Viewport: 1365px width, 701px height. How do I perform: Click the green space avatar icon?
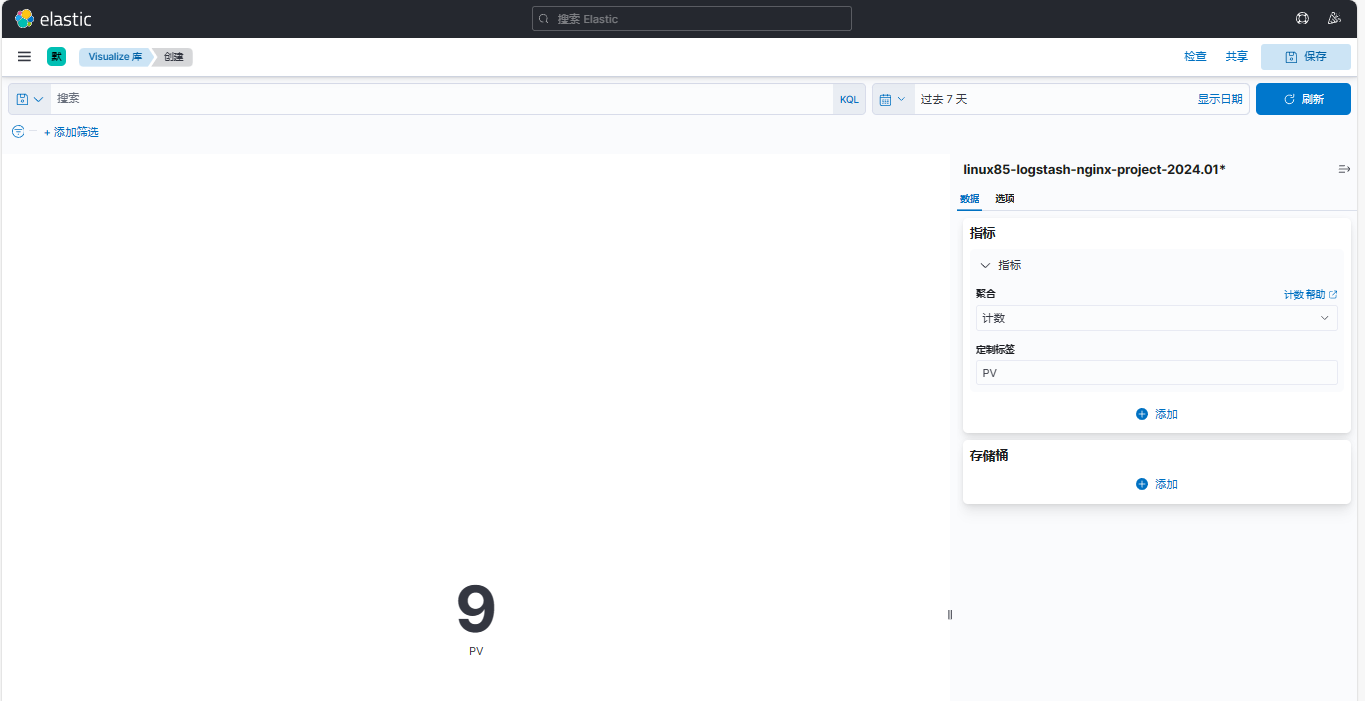(56, 57)
